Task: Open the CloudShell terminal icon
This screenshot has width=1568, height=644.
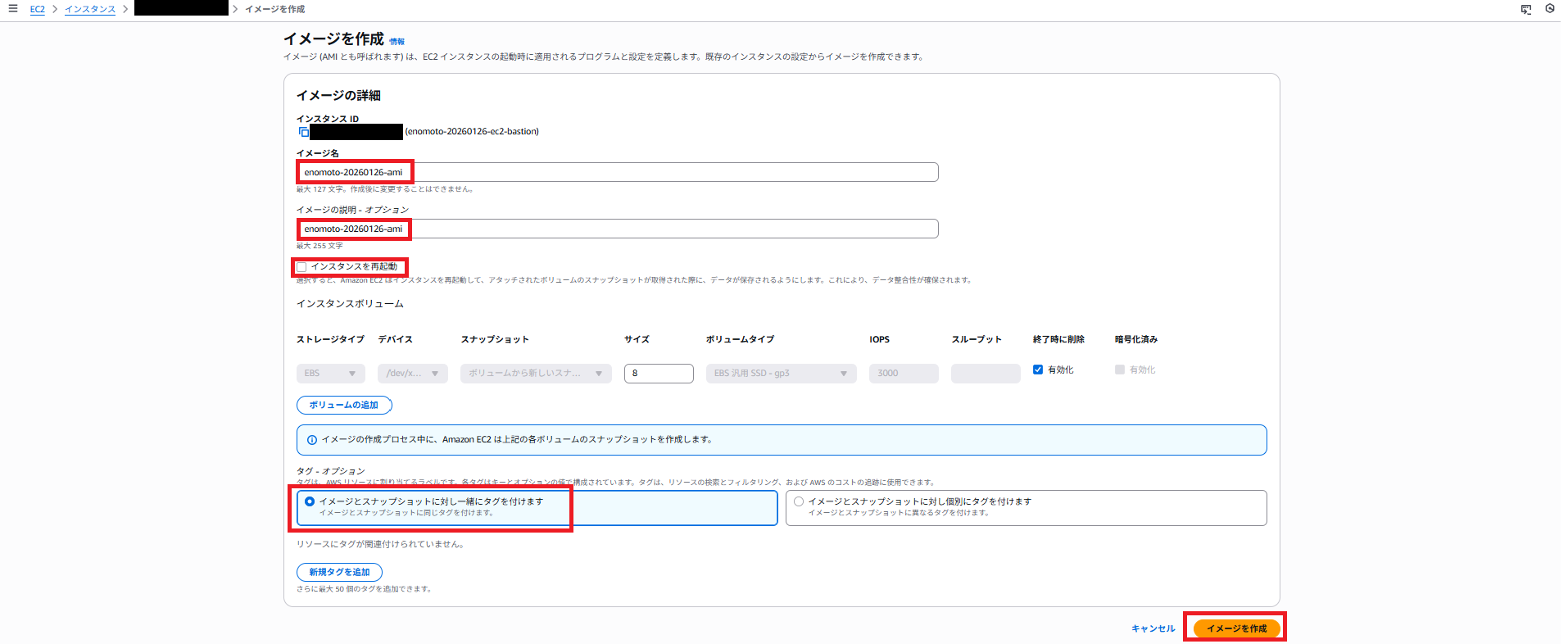Action: pos(1525,9)
